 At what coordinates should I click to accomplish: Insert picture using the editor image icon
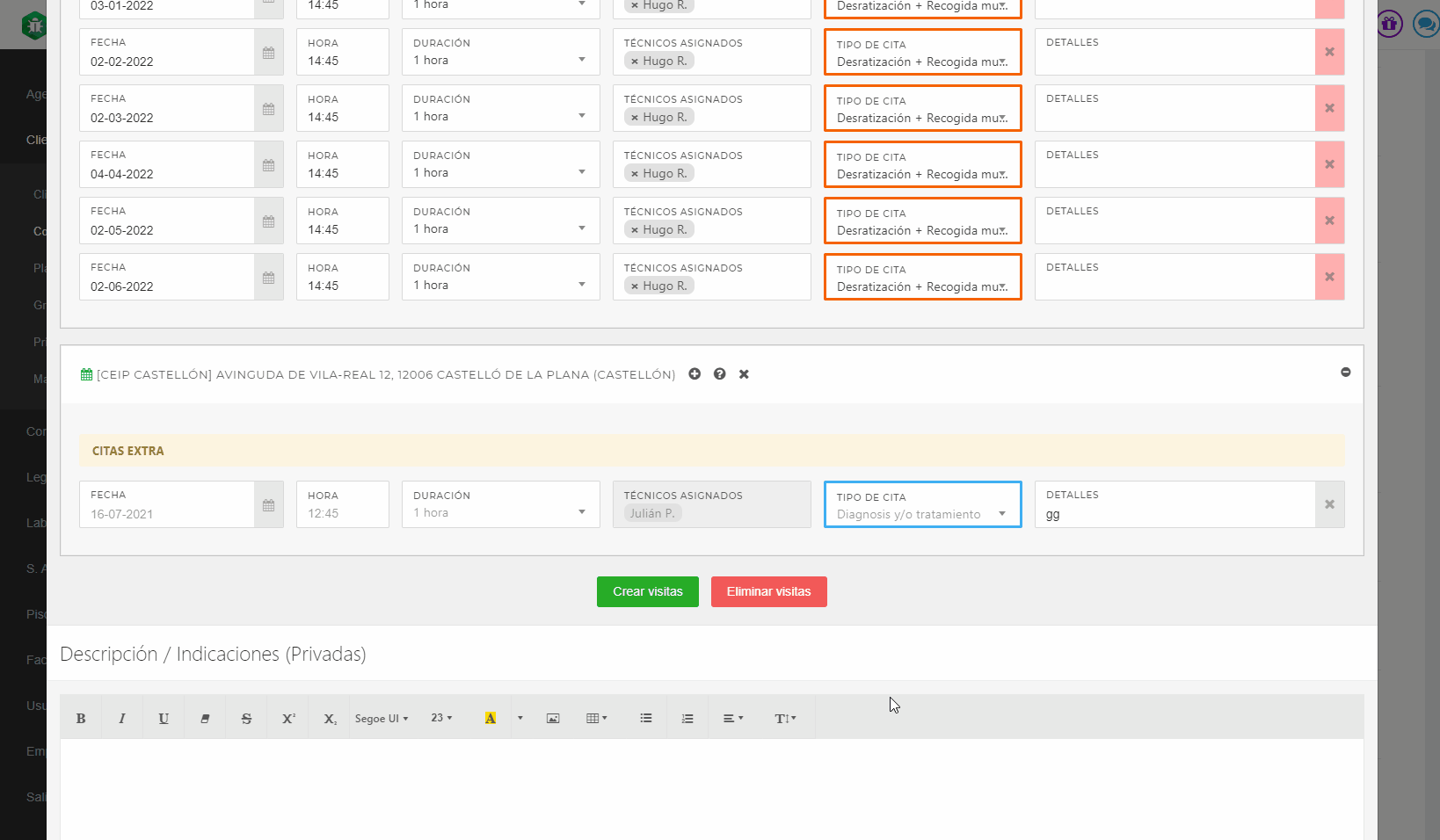(553, 719)
